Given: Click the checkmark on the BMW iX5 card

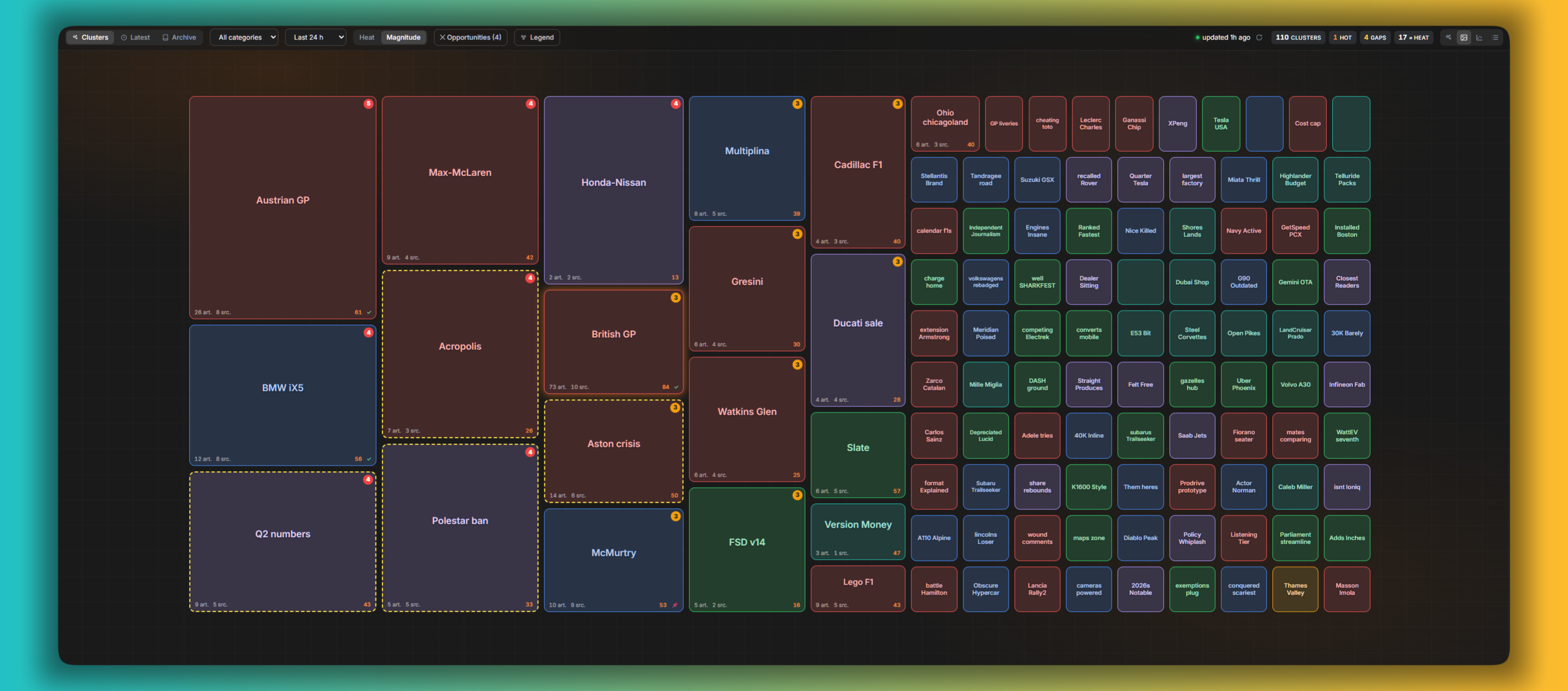Looking at the screenshot, I should 369,459.
